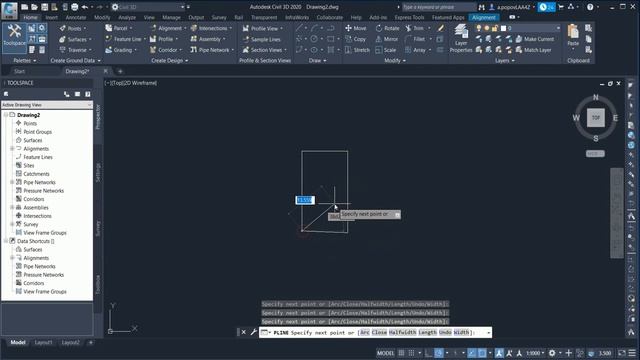
Task: Expand the Pipe Networks node under Drawing2
Action: (x=12, y=182)
